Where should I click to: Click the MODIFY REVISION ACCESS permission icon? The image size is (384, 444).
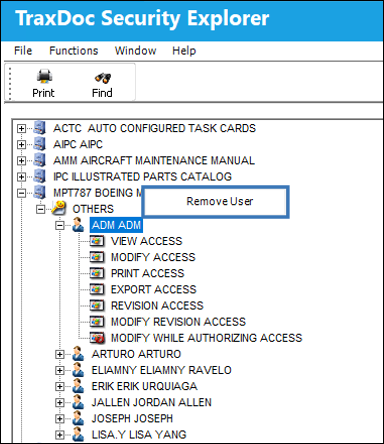[x=97, y=321]
